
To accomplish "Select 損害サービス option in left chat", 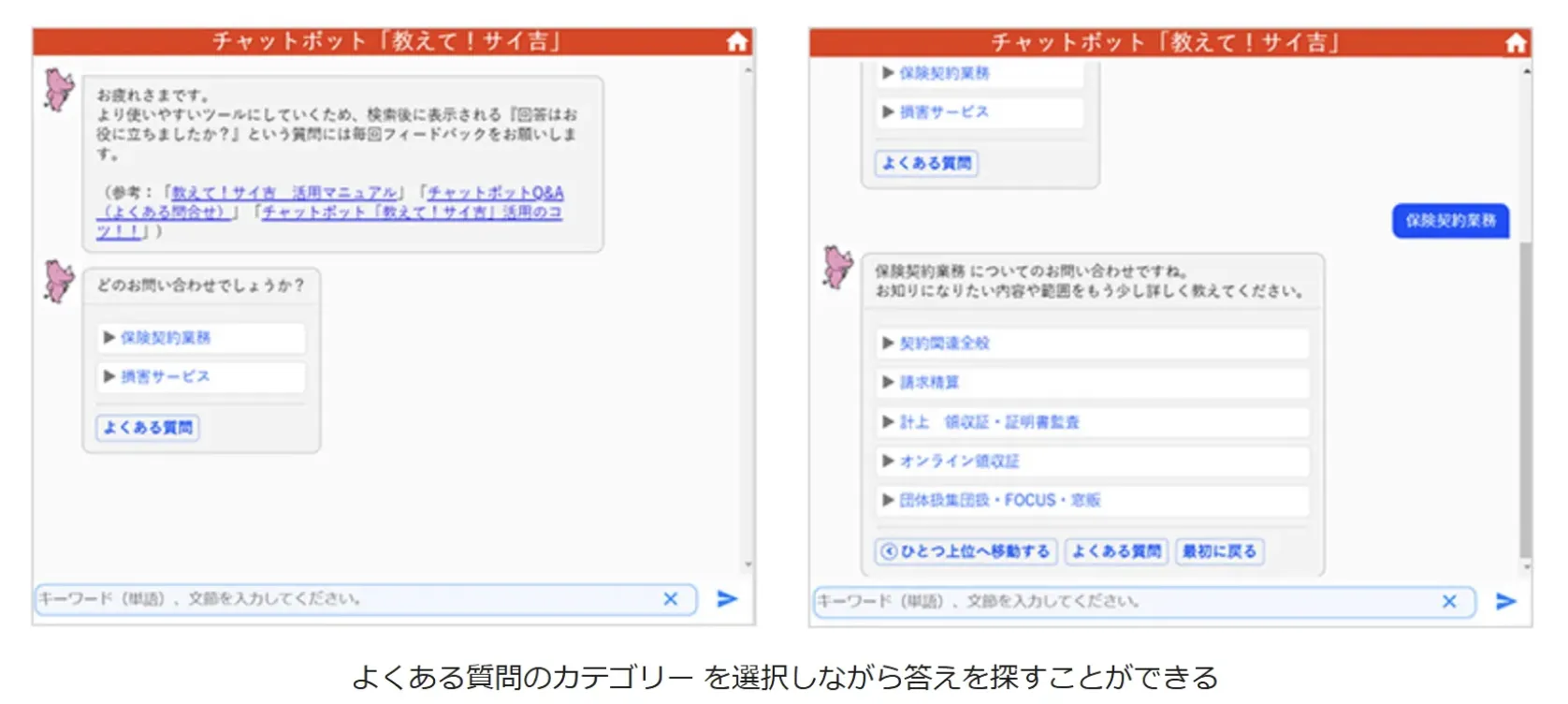I will pos(201,376).
